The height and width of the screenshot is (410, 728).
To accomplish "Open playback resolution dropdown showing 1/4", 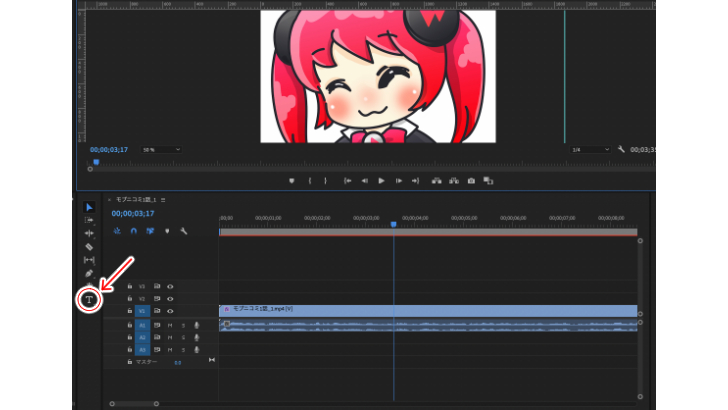I will coord(590,150).
